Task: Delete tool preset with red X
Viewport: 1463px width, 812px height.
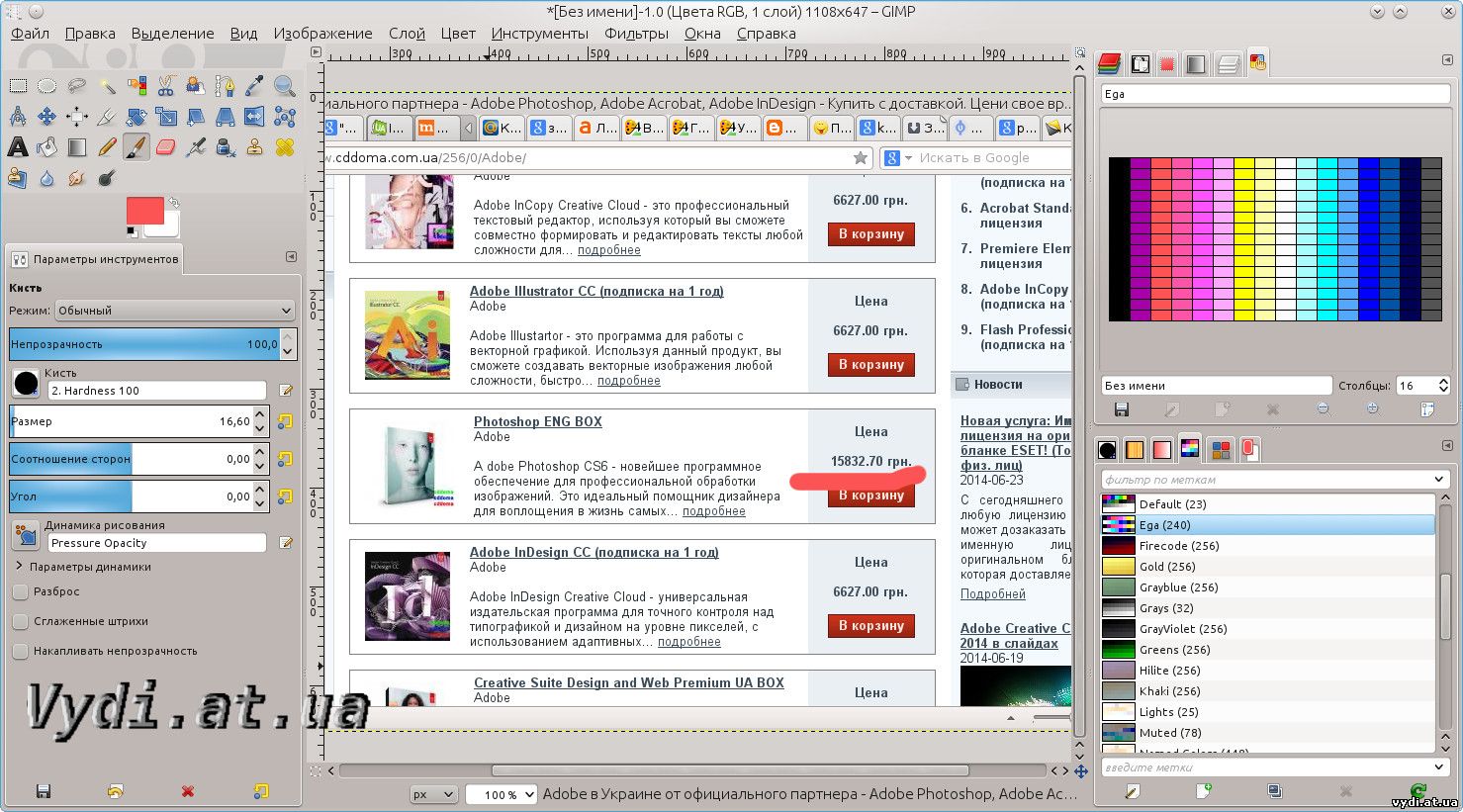Action: [x=188, y=791]
